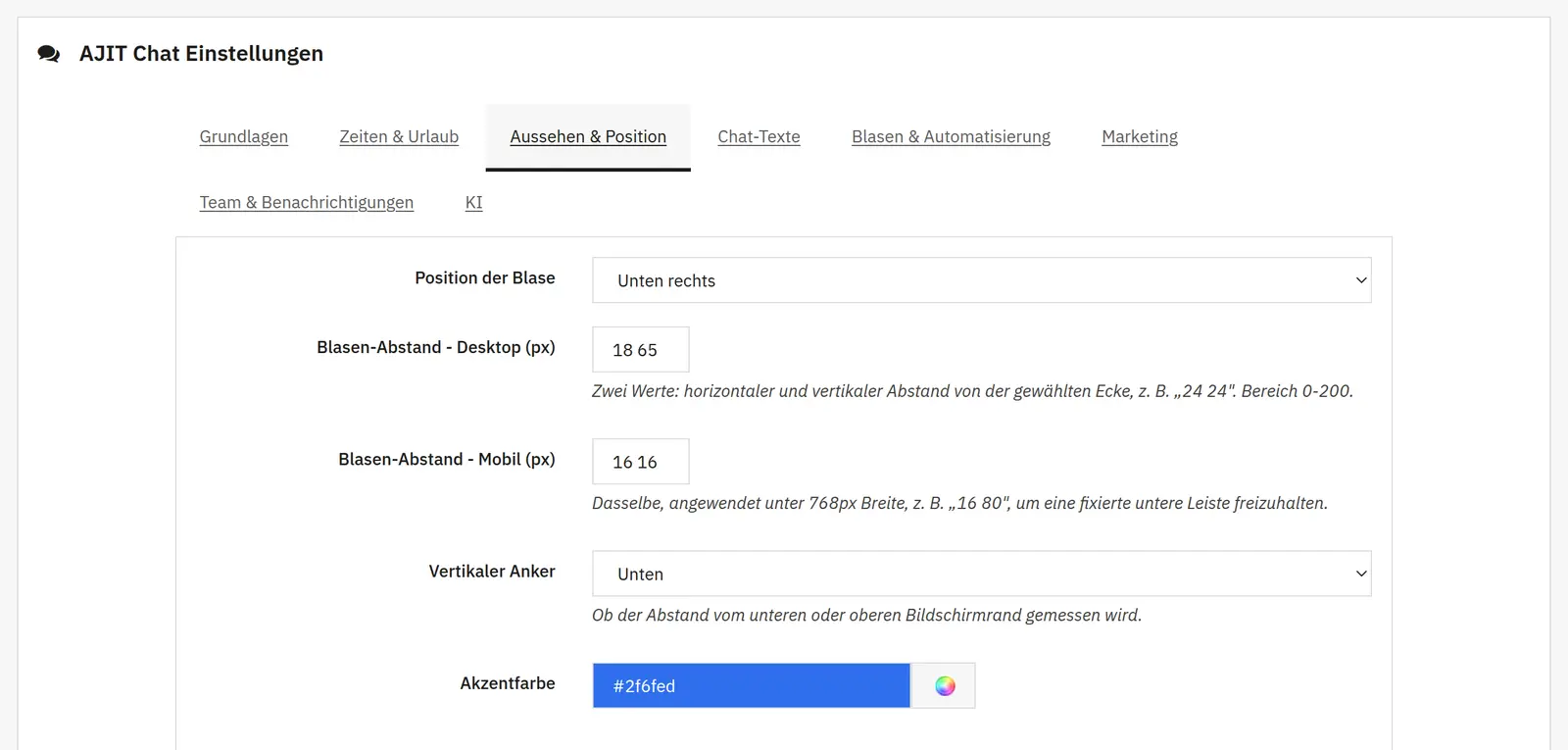Image resolution: width=1568 pixels, height=750 pixels.
Task: Click the chat bubbles icon beside the title
Action: pyautogui.click(x=49, y=54)
